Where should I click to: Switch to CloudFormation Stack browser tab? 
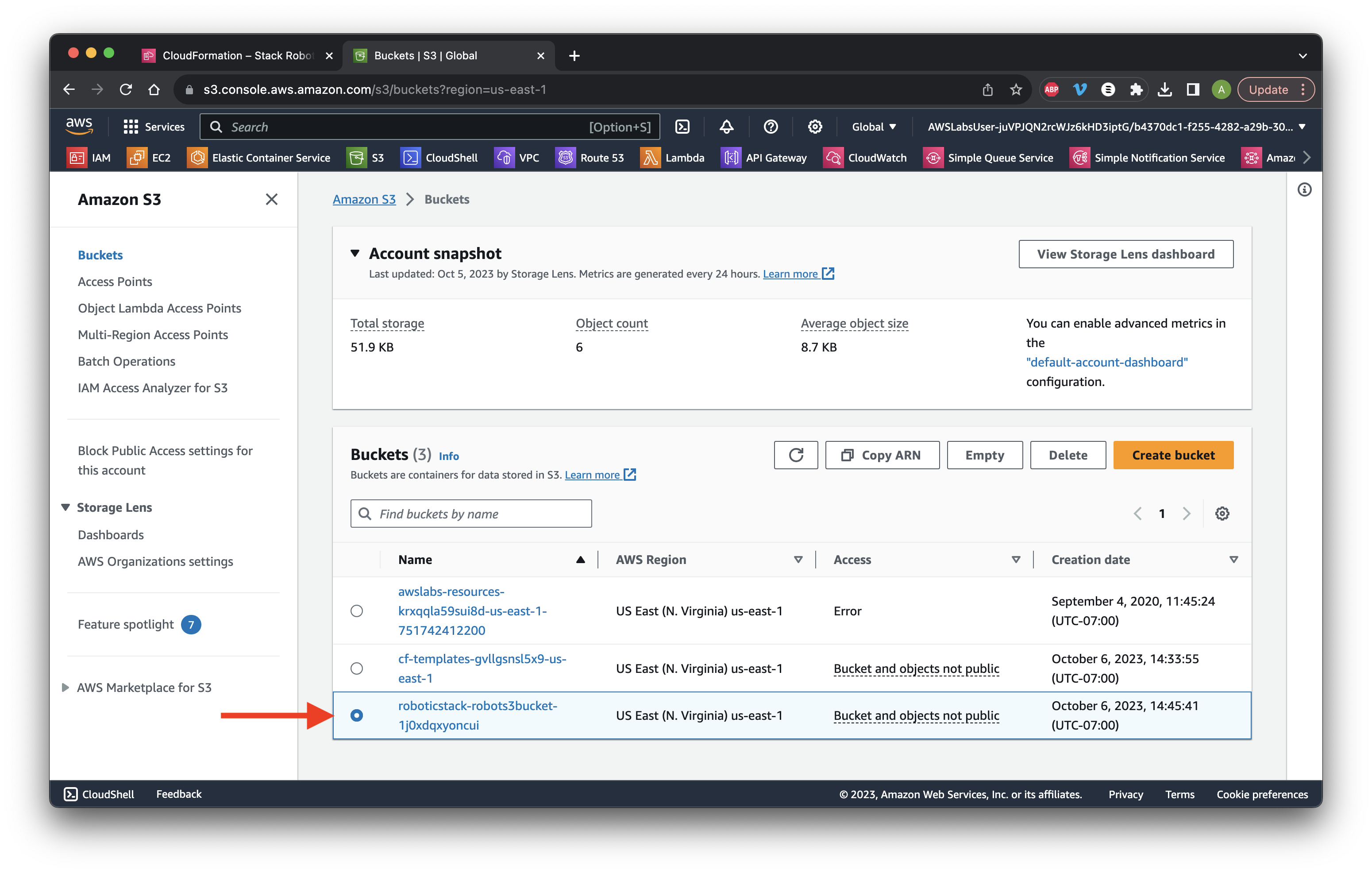click(238, 55)
